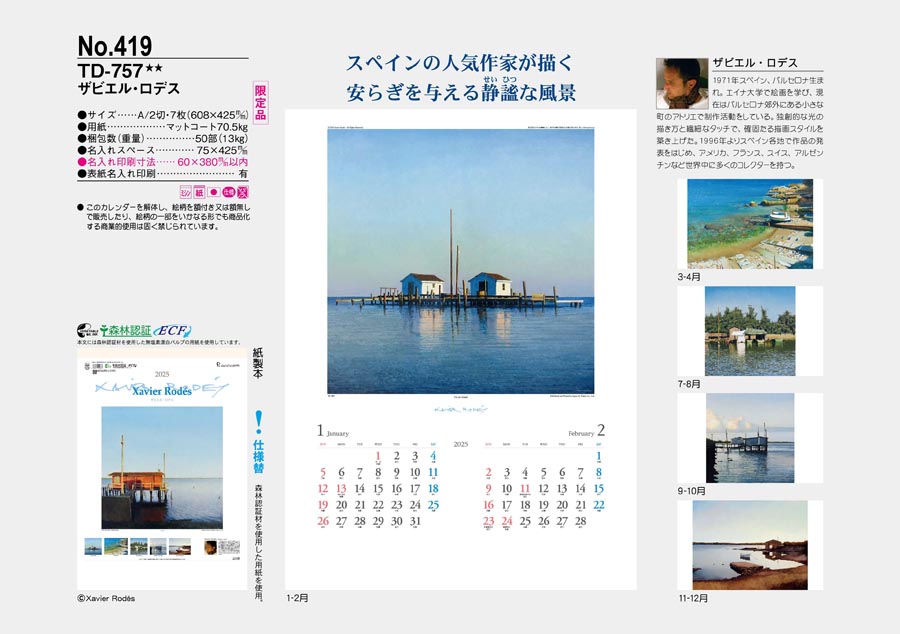Click the blue exclamation mark above 仕様替
This screenshot has height=634, width=900.
[x=259, y=422]
